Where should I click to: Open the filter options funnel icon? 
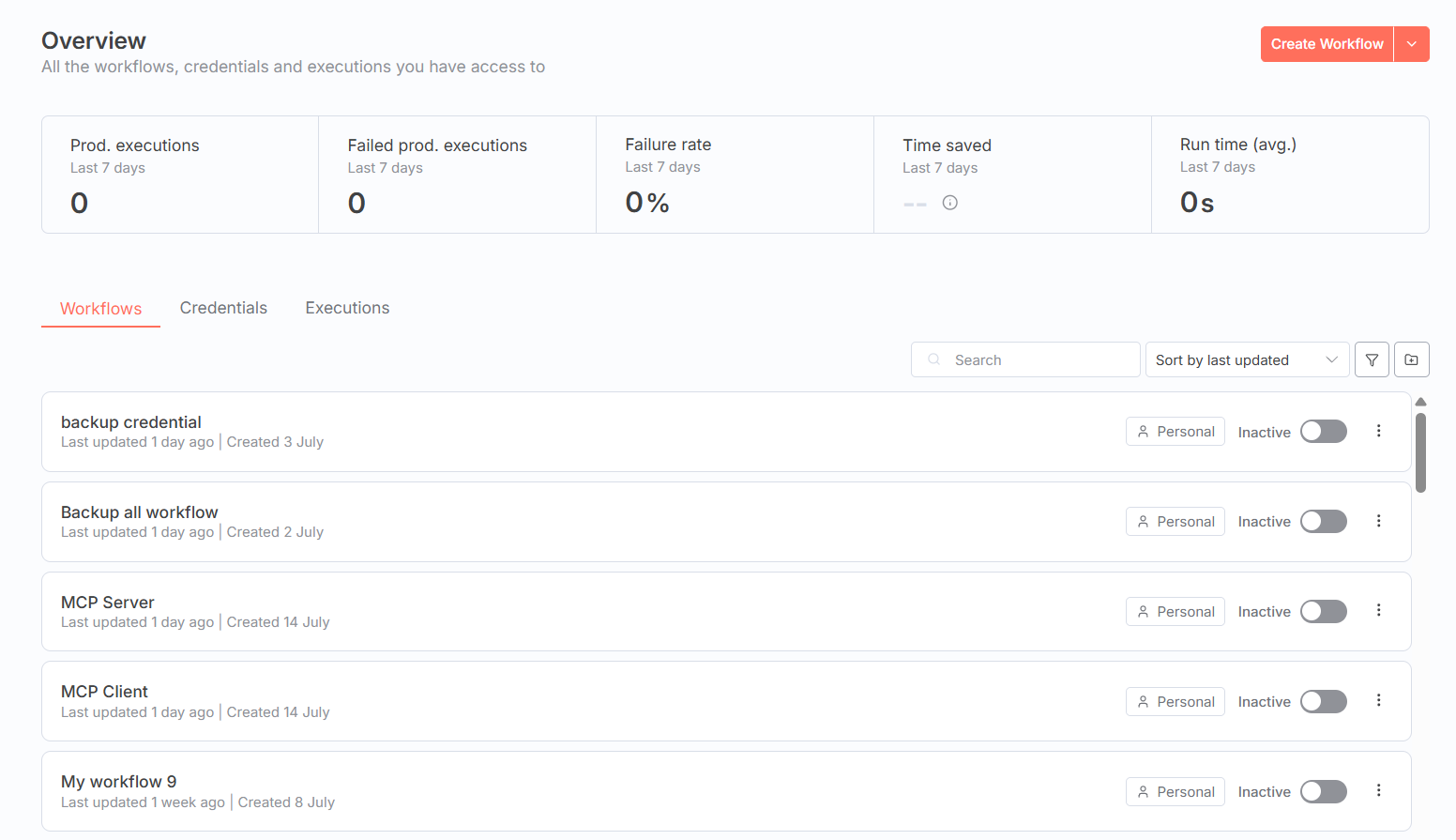coord(1372,359)
